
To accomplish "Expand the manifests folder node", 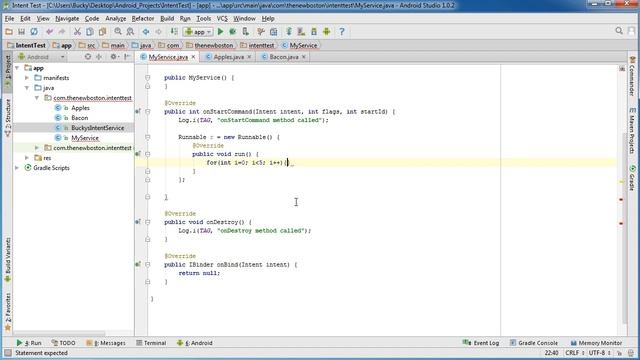I will (27, 78).
